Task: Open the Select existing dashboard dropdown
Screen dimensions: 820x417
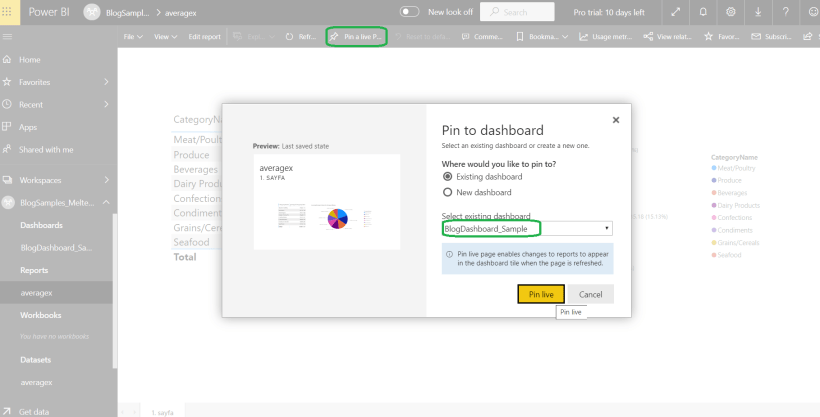Action: tap(527, 229)
